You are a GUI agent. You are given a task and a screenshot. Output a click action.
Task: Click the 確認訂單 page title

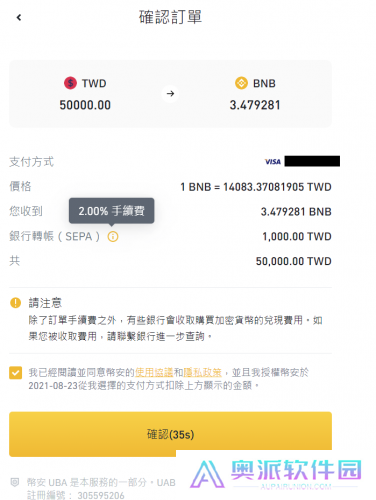point(170,17)
